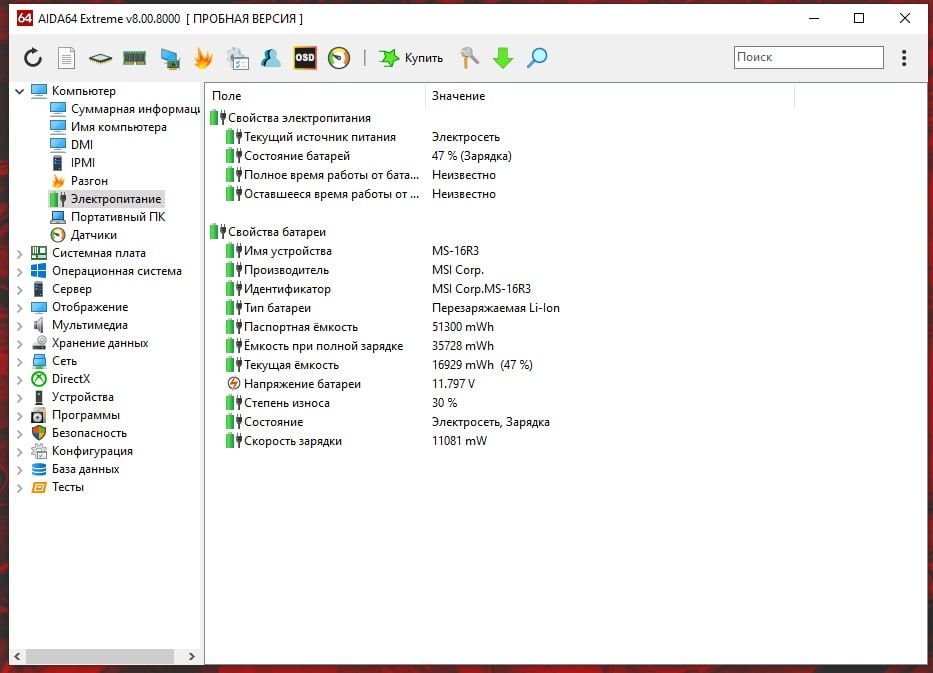Image resolution: width=933 pixels, height=673 pixels.
Task: Click the Операционная система Windows icon
Action: [39, 271]
